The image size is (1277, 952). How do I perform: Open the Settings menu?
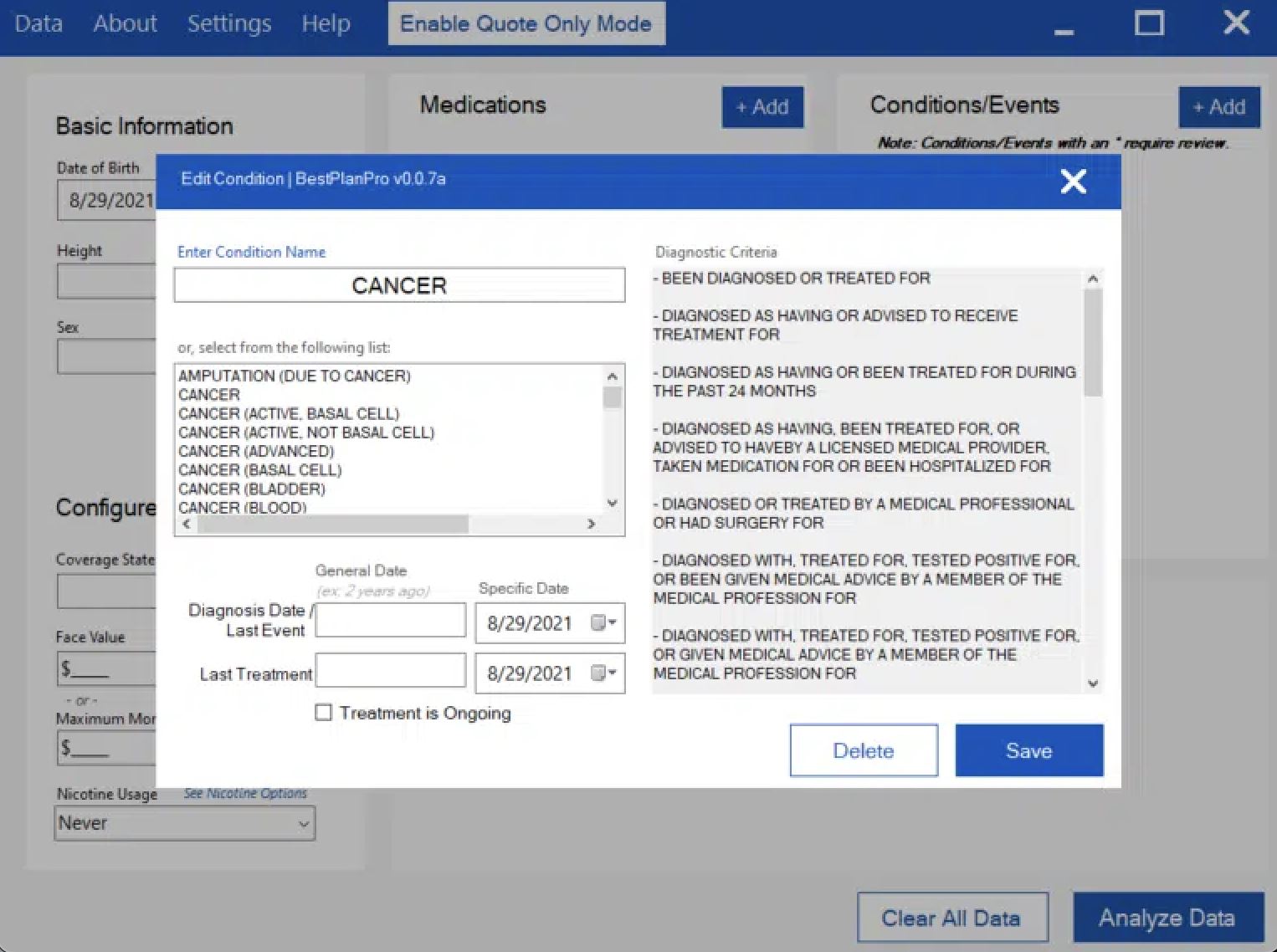[229, 23]
